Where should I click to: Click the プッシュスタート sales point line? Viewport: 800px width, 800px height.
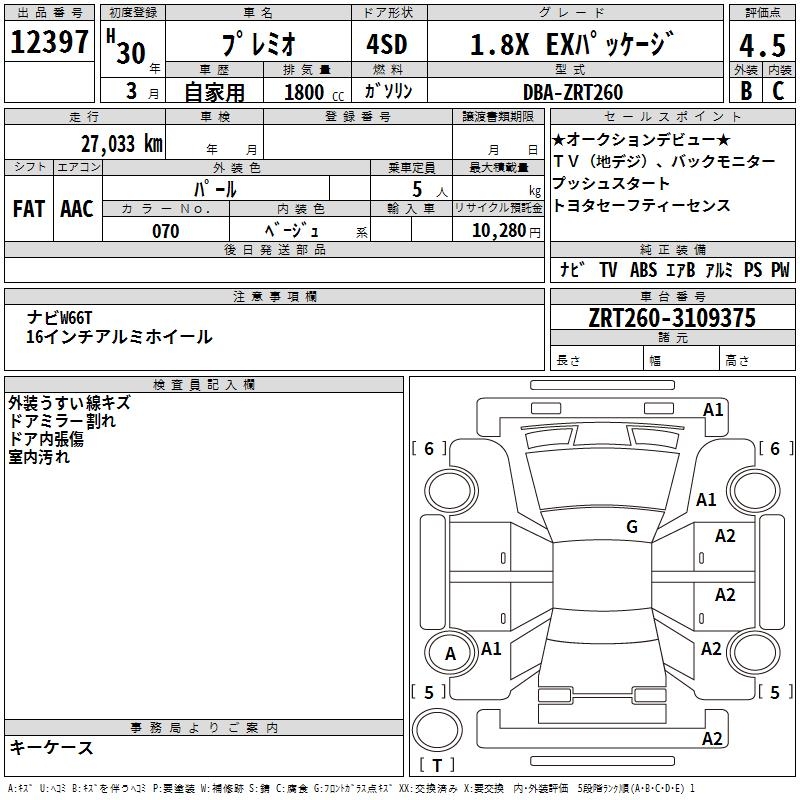[x=611, y=183]
